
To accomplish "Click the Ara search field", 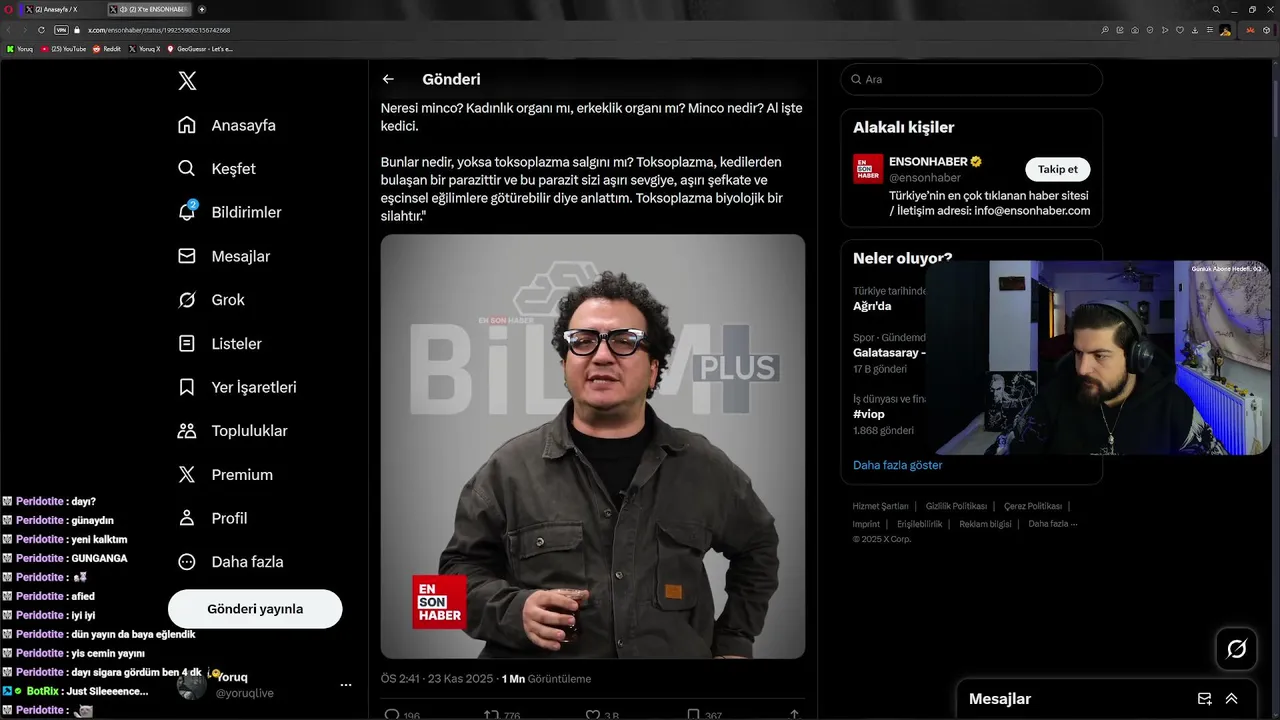I will pyautogui.click(x=972, y=79).
